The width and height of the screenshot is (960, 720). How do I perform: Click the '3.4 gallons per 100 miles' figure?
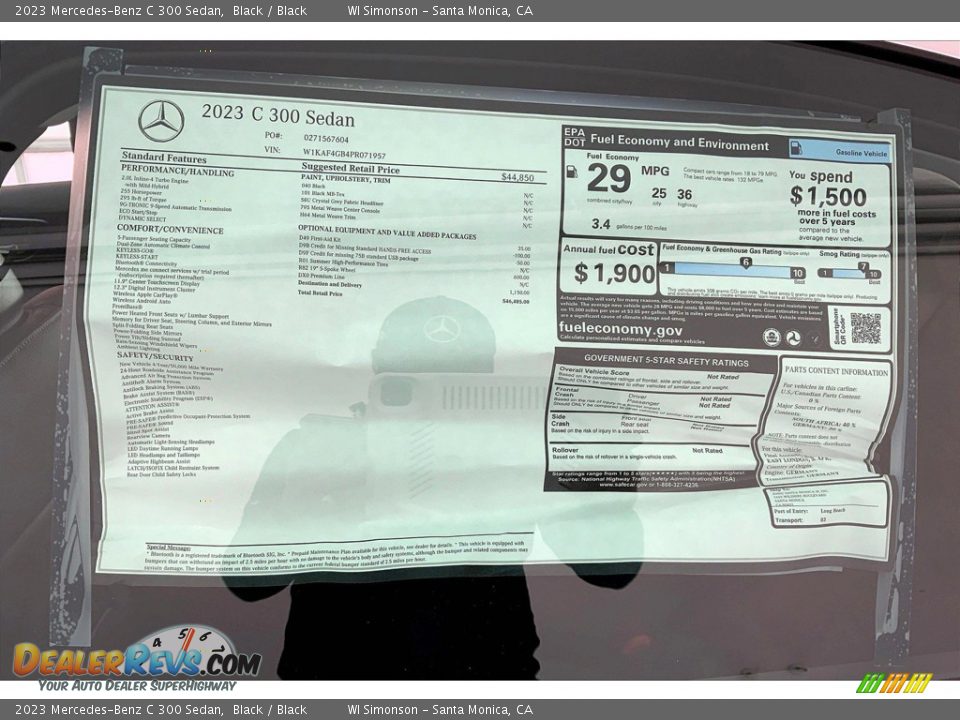point(629,225)
